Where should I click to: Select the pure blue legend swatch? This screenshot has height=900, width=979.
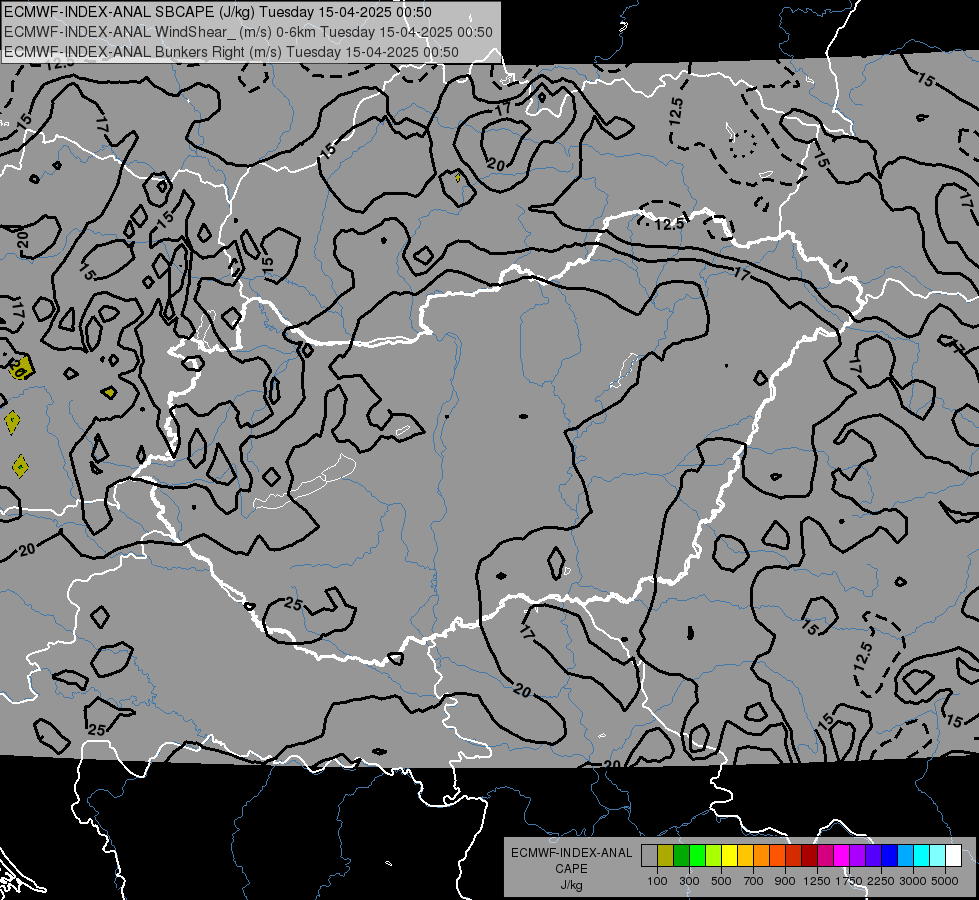tap(890, 855)
